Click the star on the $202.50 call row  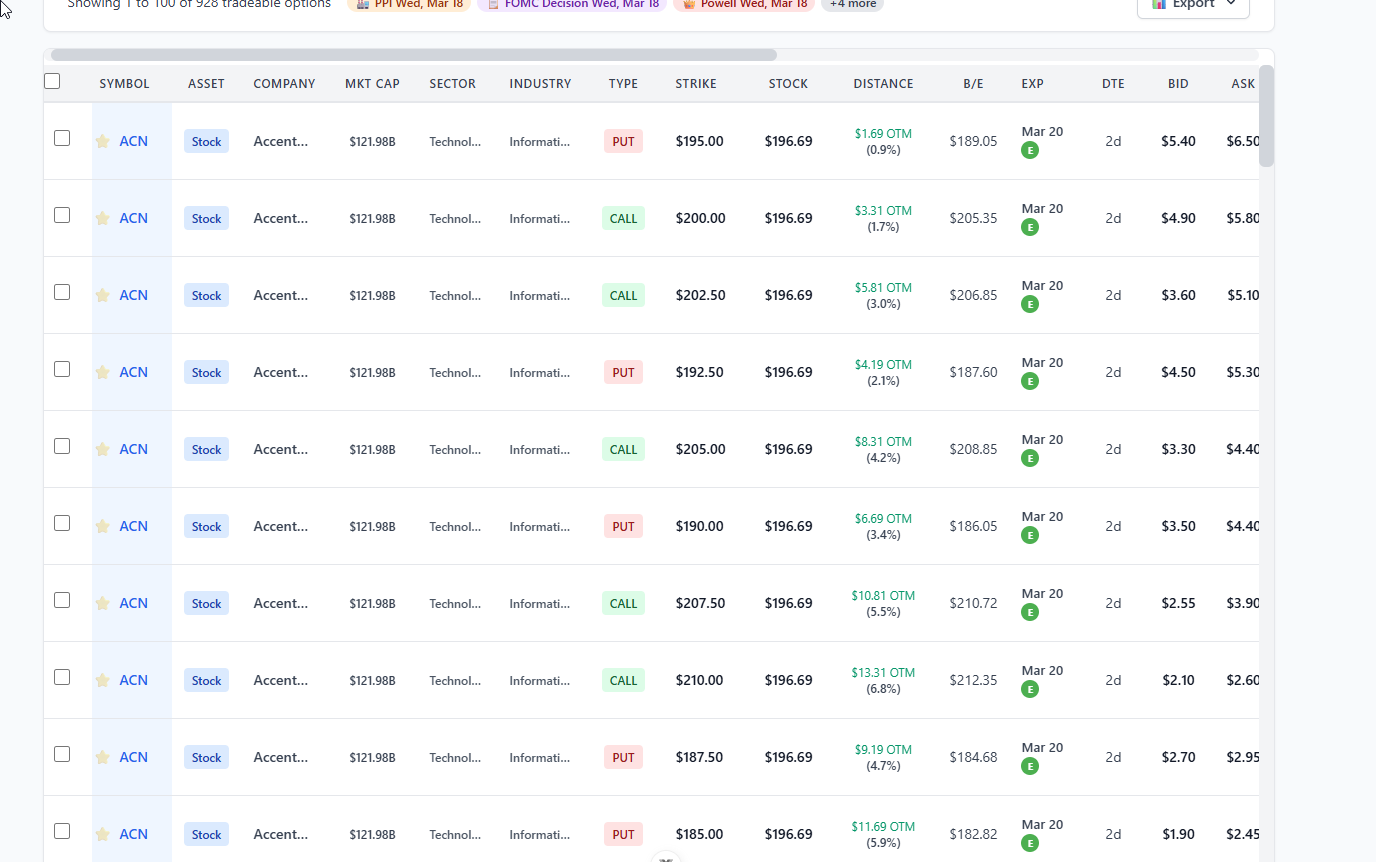click(102, 296)
